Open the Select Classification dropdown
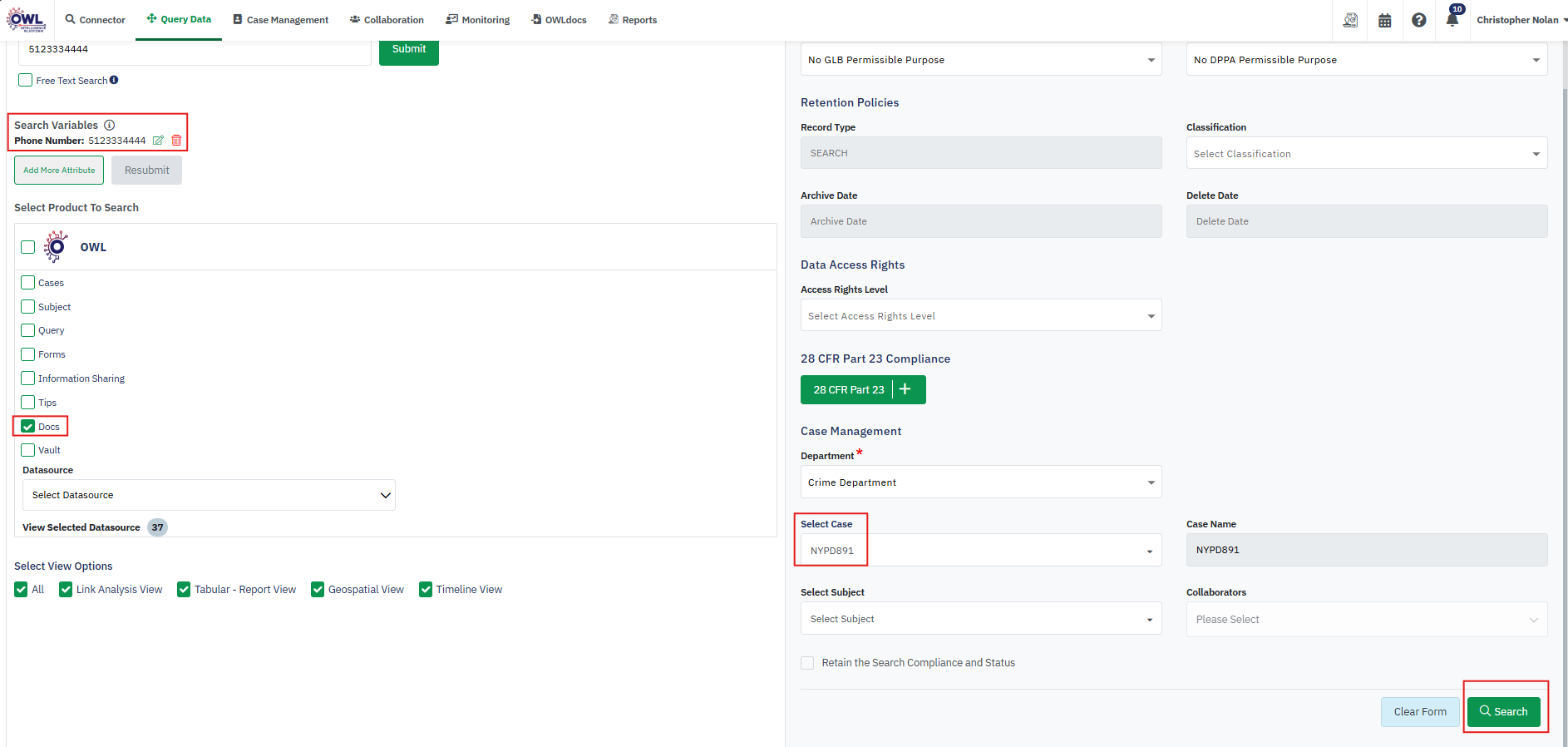Viewport: 1568px width, 747px height. 1366,154
